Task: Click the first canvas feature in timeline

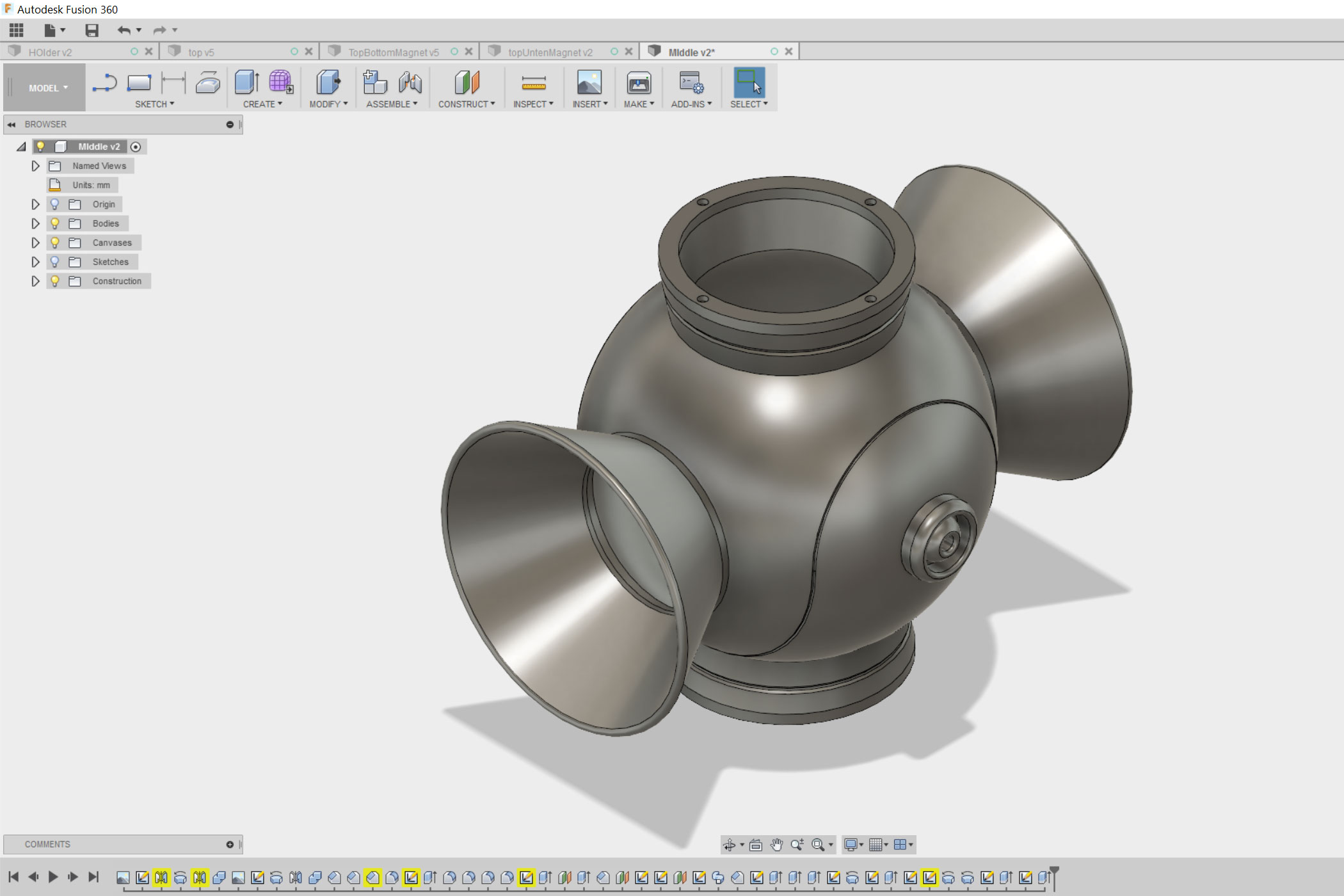Action: click(123, 877)
